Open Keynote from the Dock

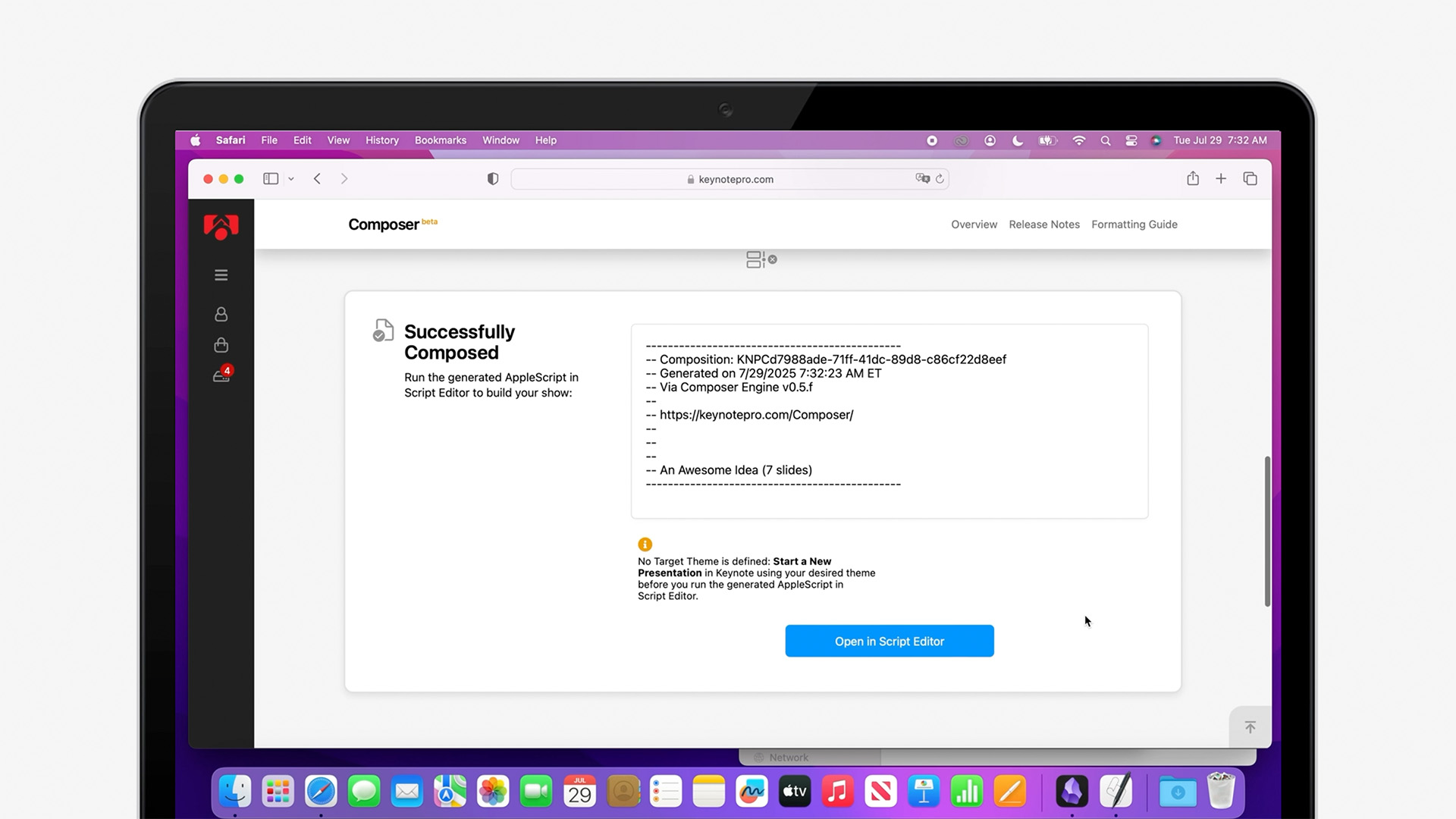924,791
